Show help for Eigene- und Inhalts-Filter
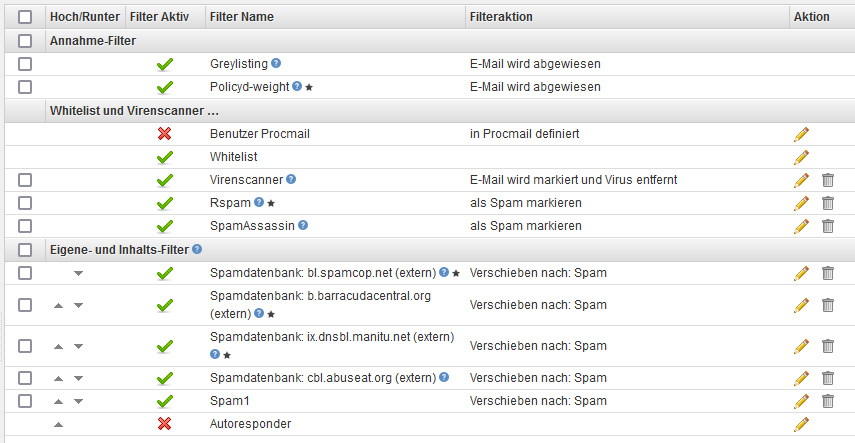This screenshot has width=855, height=443. click(x=197, y=249)
